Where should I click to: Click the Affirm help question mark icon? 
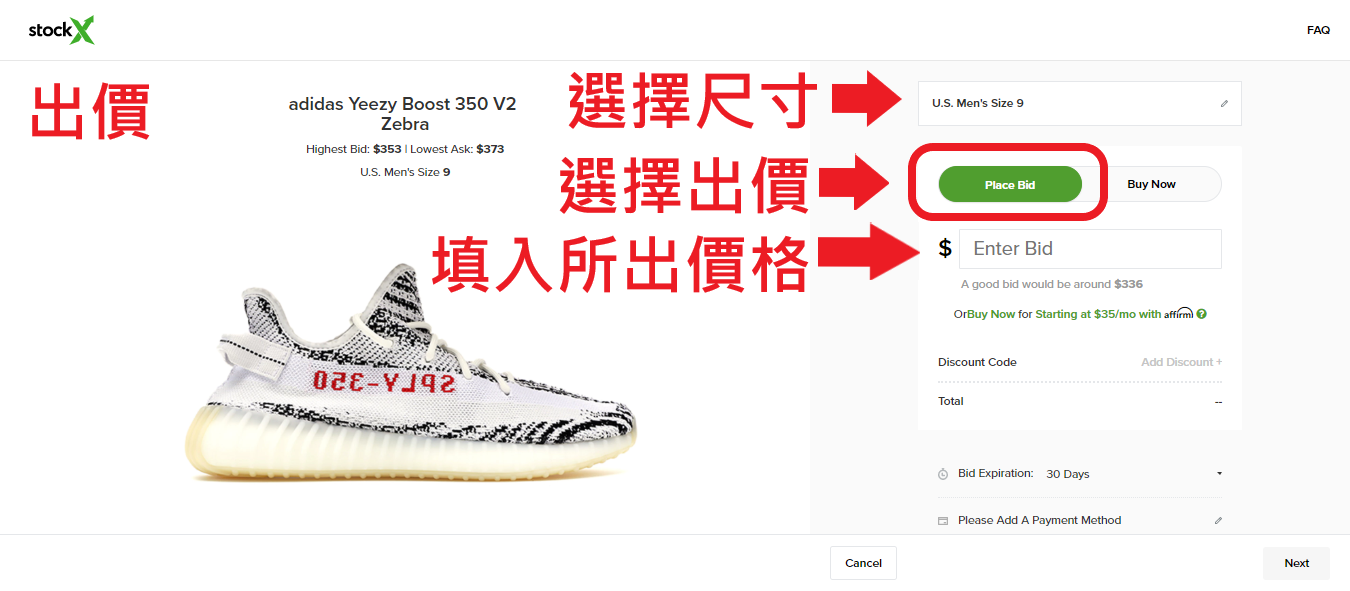pyautogui.click(x=1202, y=314)
